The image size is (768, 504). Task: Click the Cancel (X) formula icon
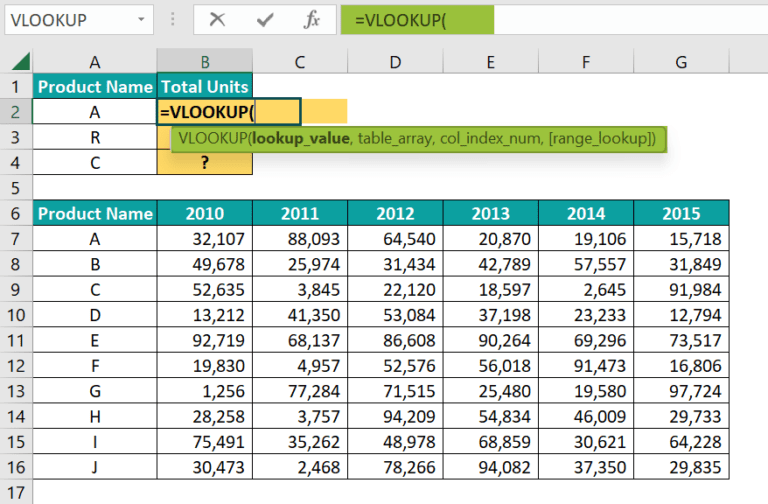217,20
